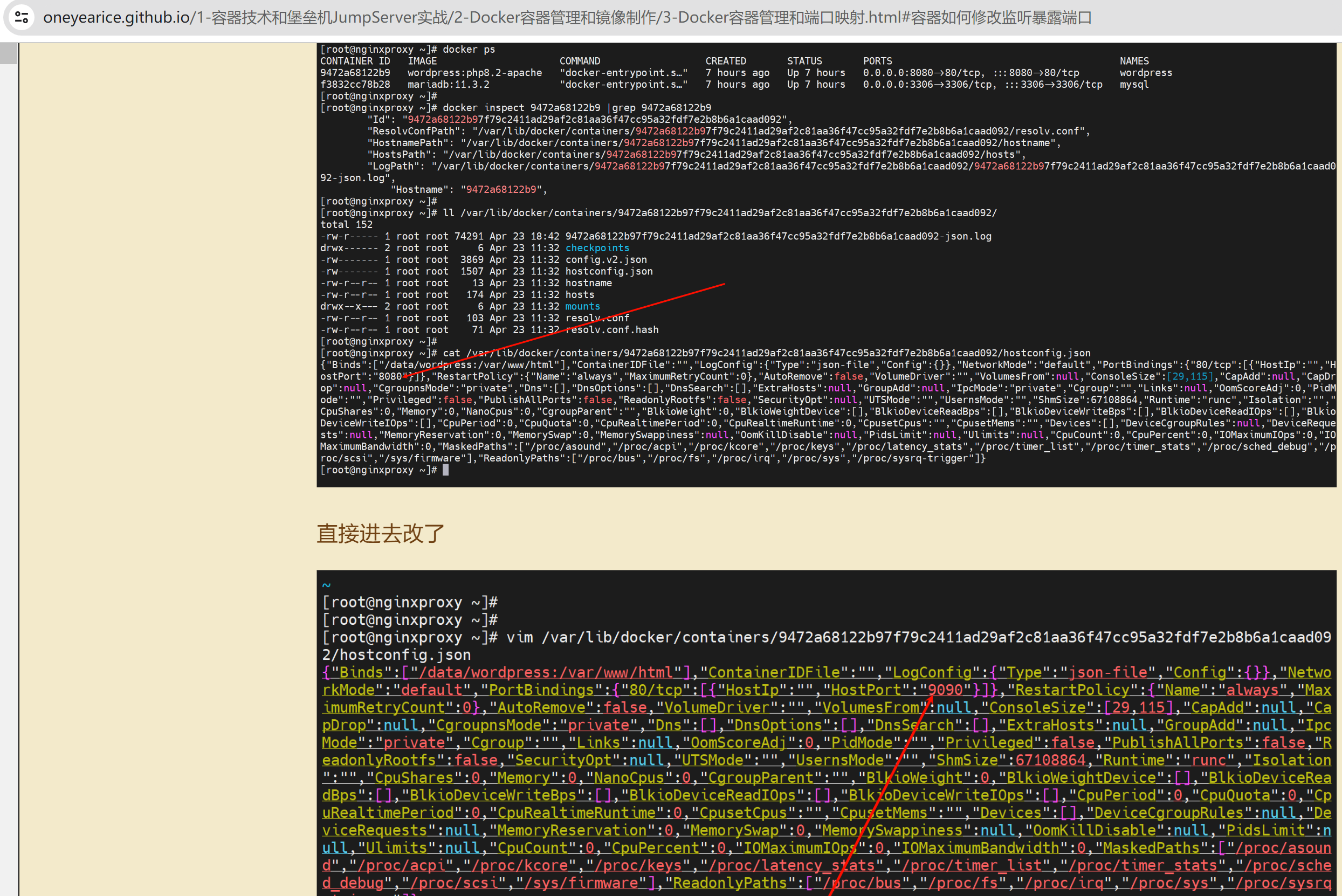This screenshot has height=896, width=1342.
Task: Click the wordpress:php8.2-apache image name
Action: click(474, 73)
